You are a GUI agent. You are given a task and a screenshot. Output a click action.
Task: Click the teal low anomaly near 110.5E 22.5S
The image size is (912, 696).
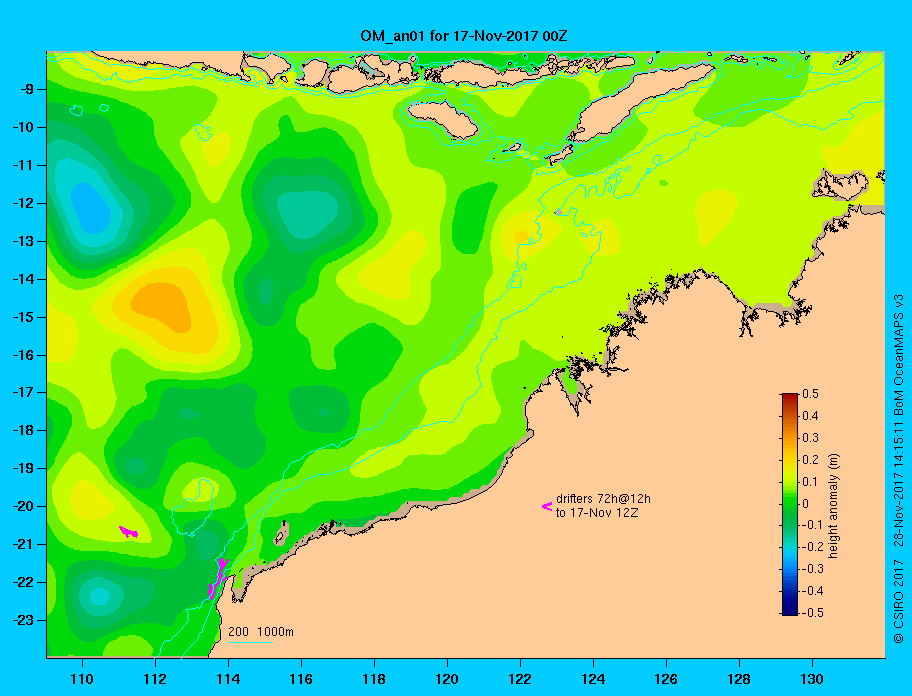click(x=99, y=597)
